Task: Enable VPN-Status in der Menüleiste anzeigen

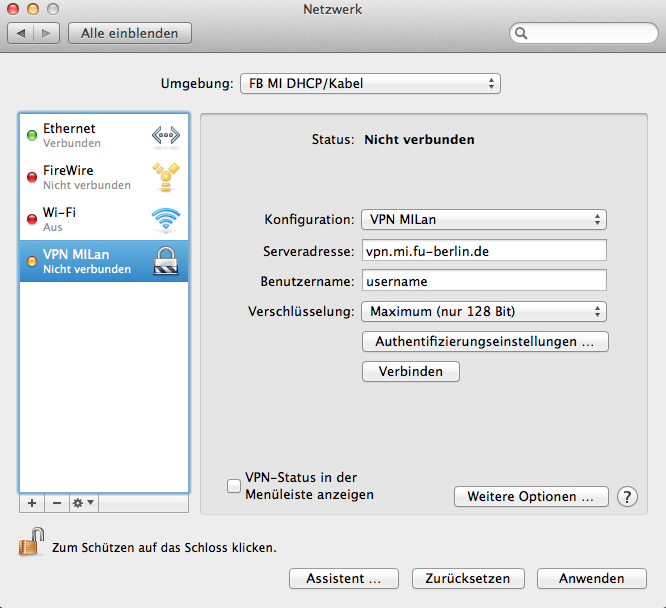Action: pyautogui.click(x=234, y=487)
